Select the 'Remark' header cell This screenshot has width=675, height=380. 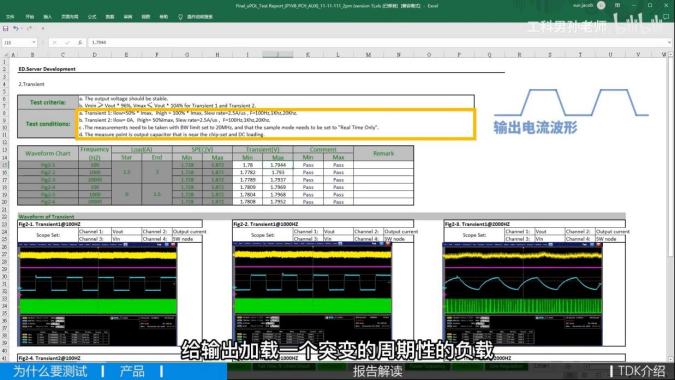tap(384, 153)
